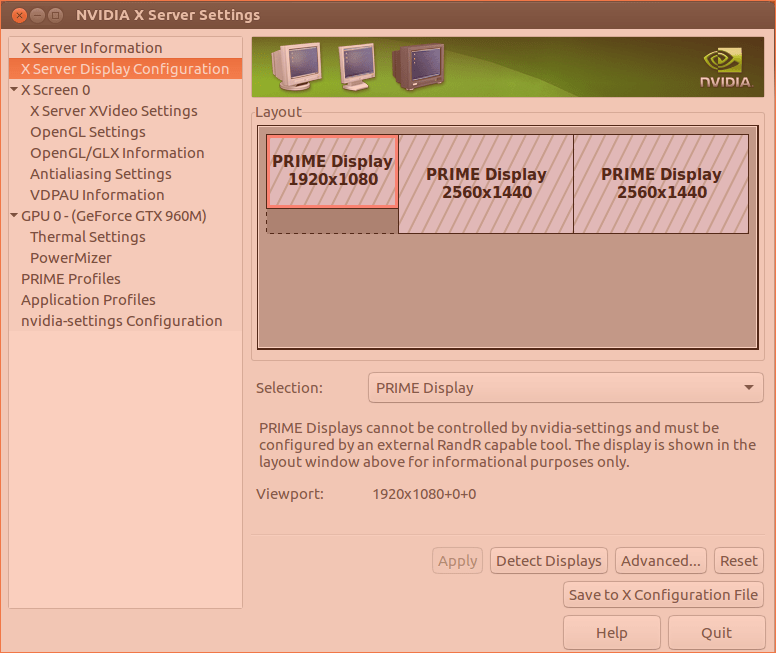Close the window with red button

[x=19, y=15]
